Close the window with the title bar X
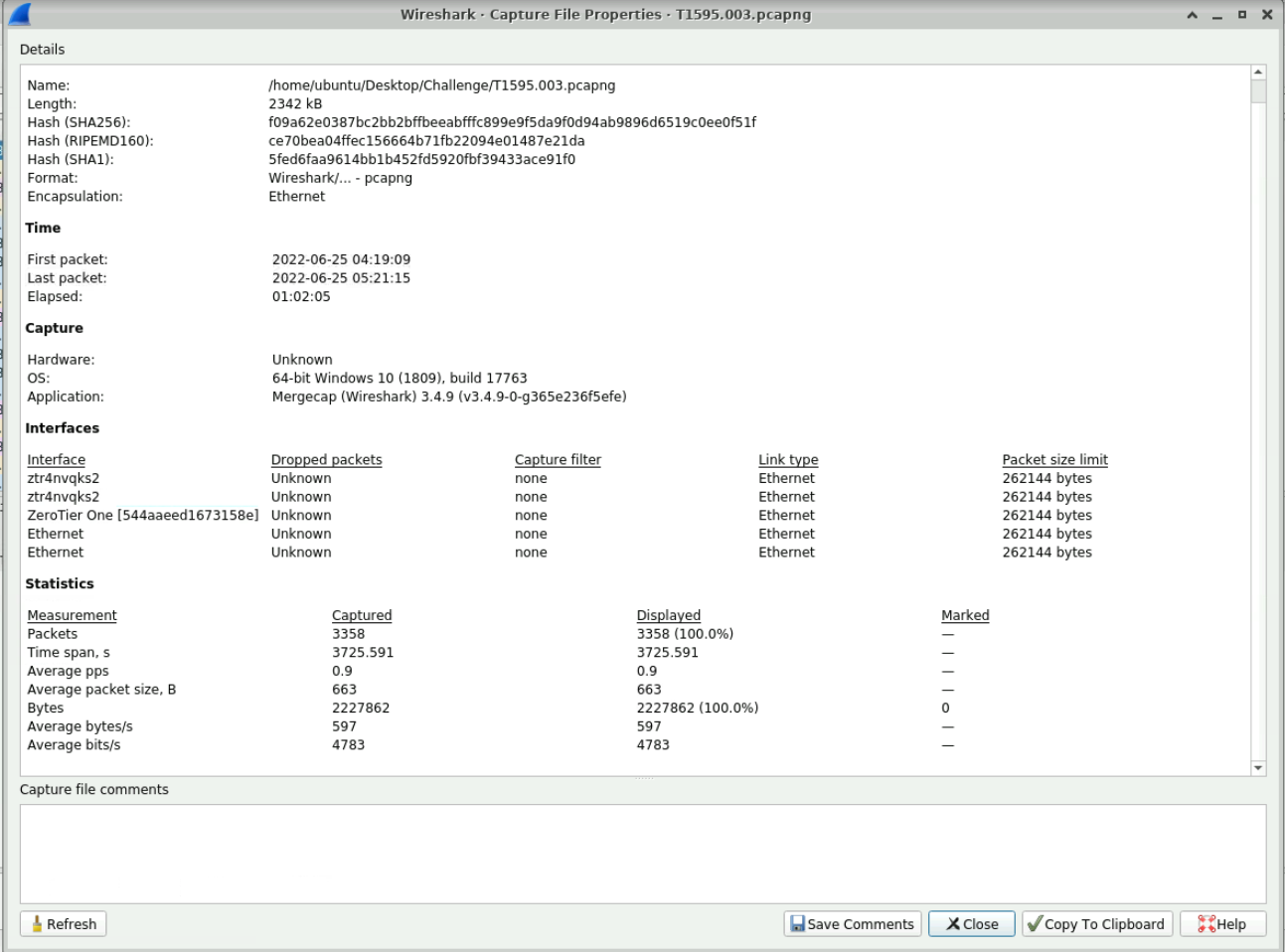Image resolution: width=1285 pixels, height=952 pixels. [1267, 15]
